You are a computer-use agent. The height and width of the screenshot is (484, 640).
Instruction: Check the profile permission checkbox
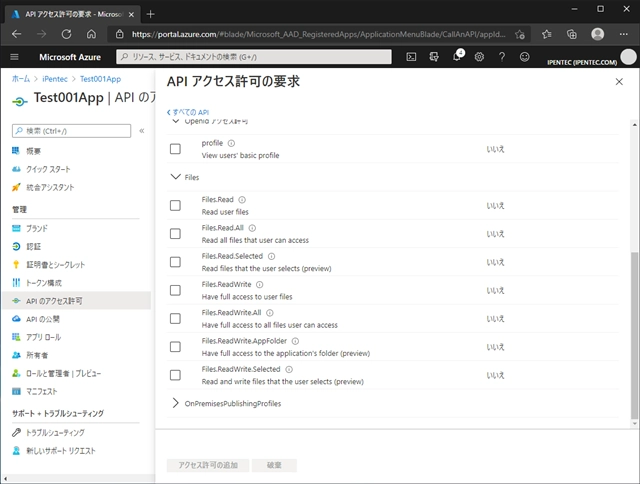tap(175, 149)
